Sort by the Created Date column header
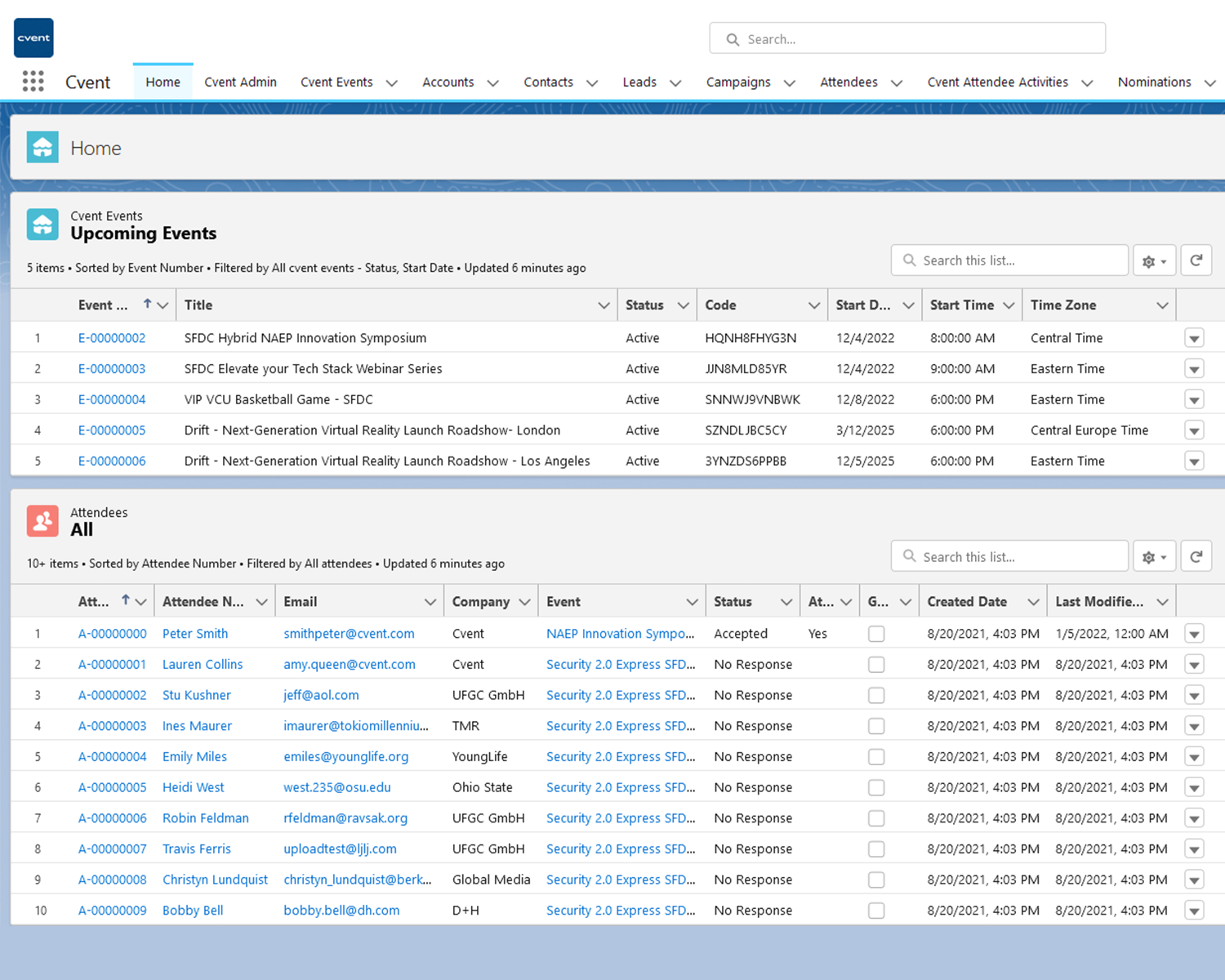 (x=967, y=602)
